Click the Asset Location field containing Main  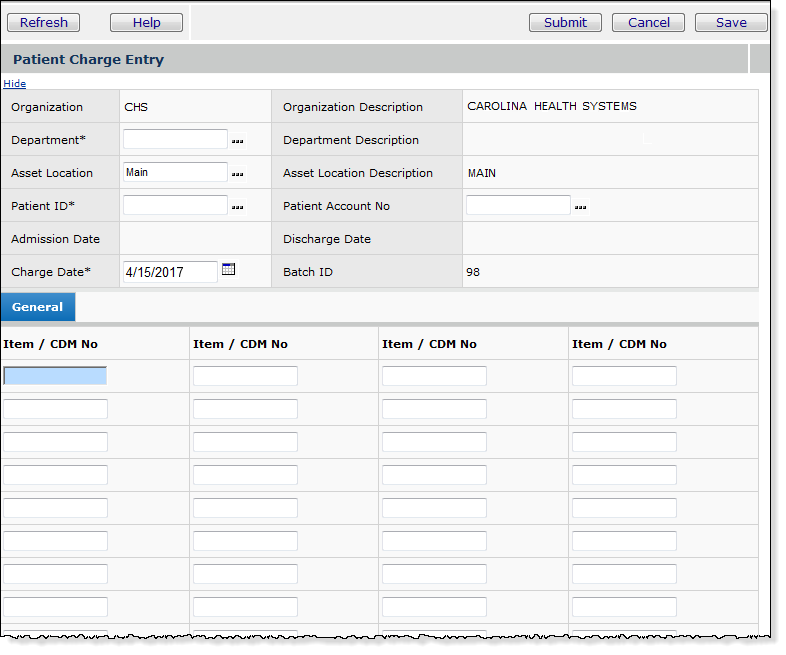click(x=175, y=172)
